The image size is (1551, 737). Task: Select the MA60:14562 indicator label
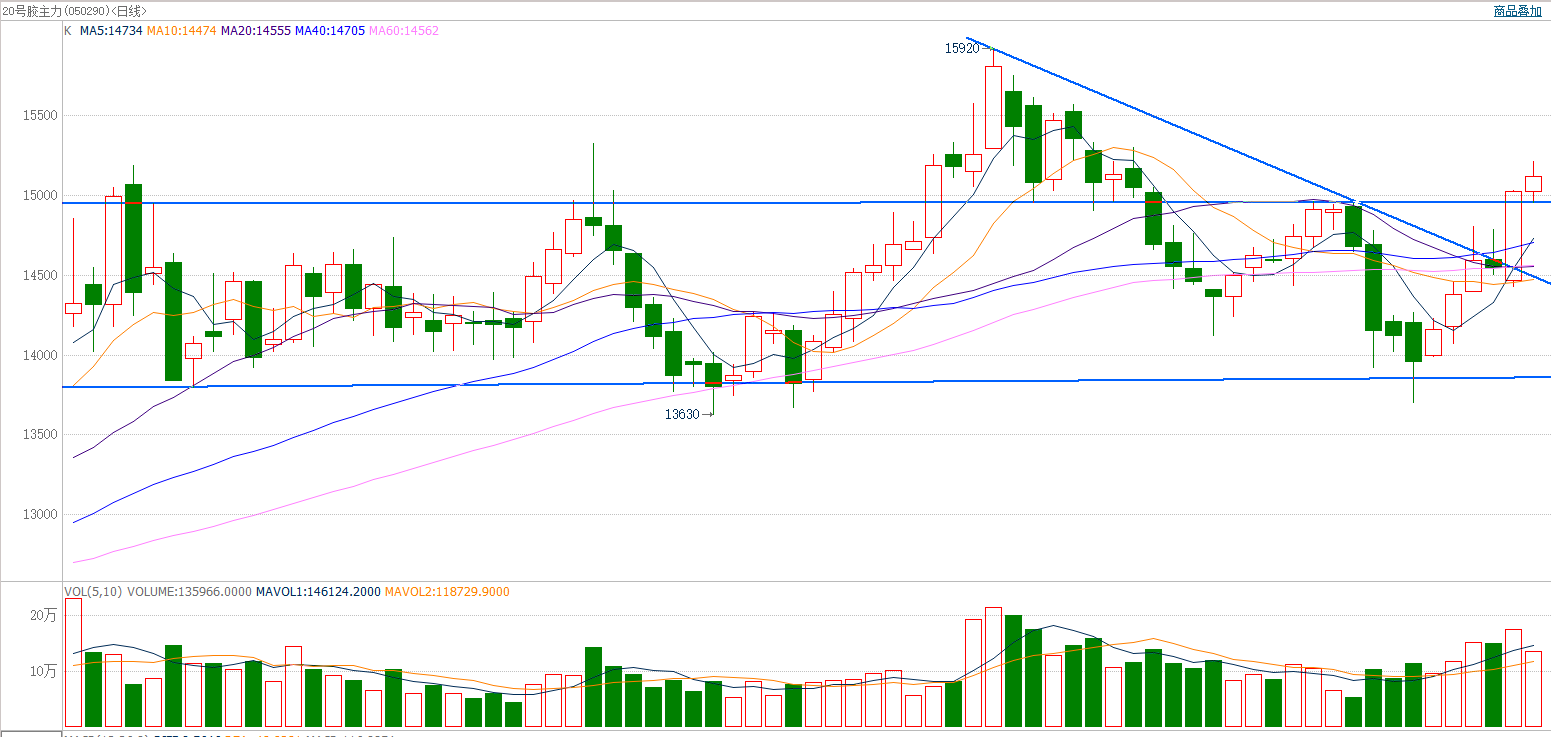coord(404,31)
